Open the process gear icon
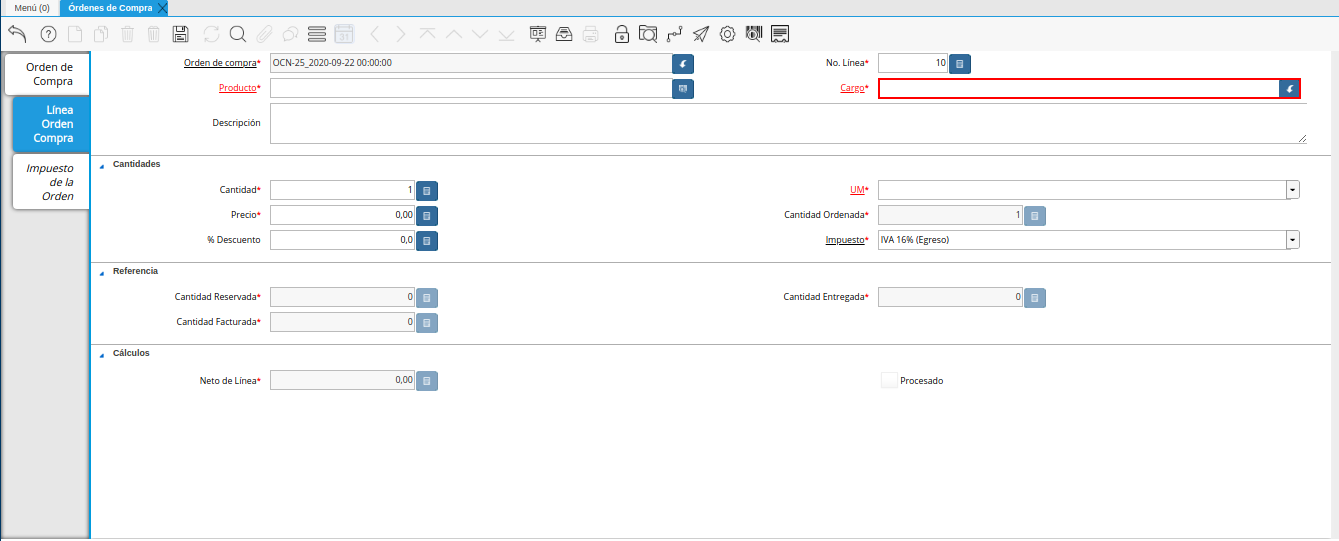1339x541 pixels. pos(728,34)
